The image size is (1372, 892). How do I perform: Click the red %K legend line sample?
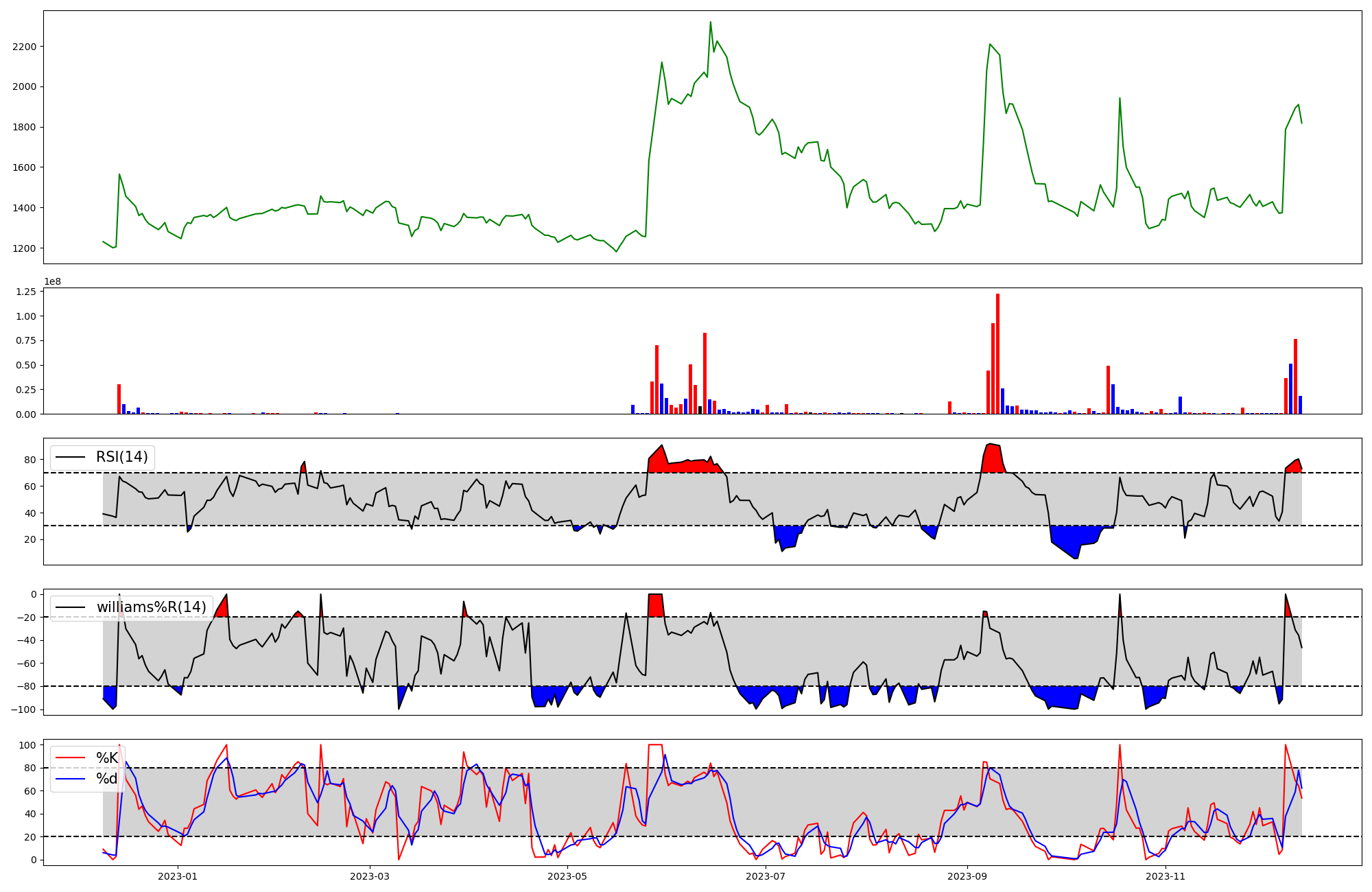pos(70,758)
